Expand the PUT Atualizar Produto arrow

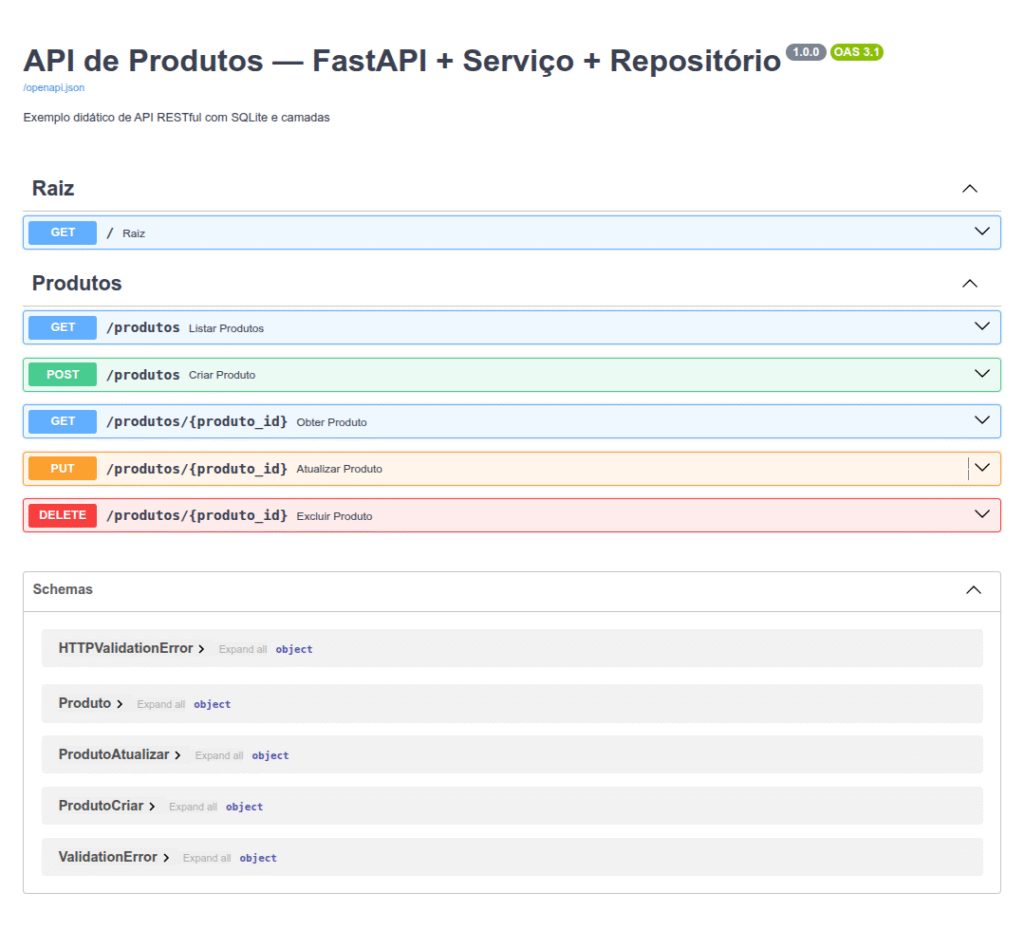(x=981, y=468)
